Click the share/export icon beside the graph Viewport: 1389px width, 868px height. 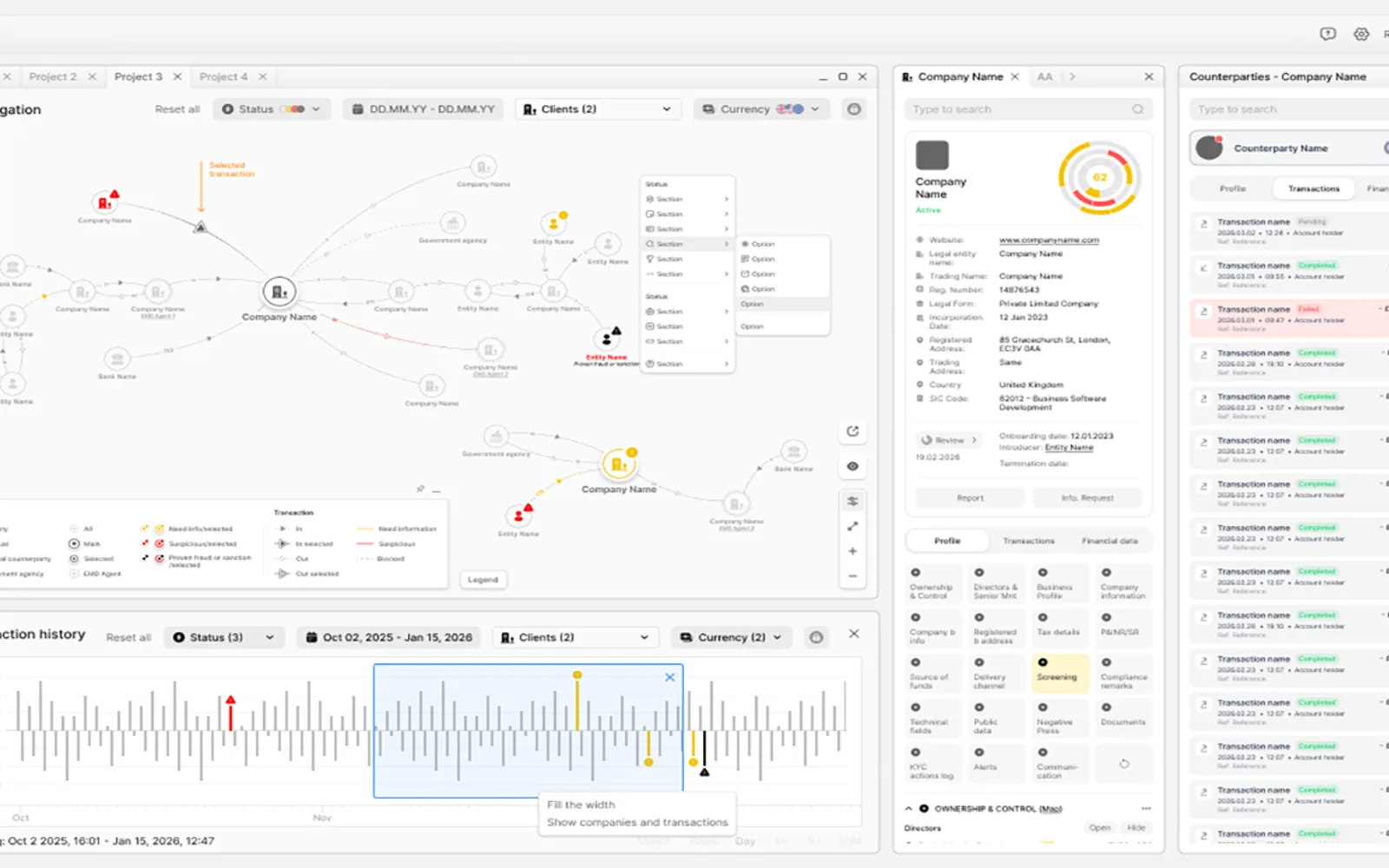pos(852,431)
